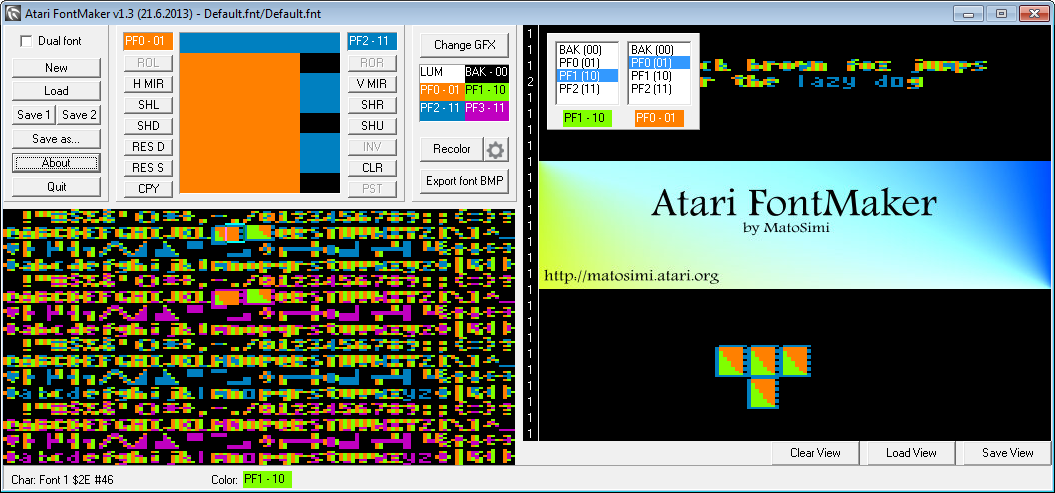Click the Change GFX button

tap(464, 45)
